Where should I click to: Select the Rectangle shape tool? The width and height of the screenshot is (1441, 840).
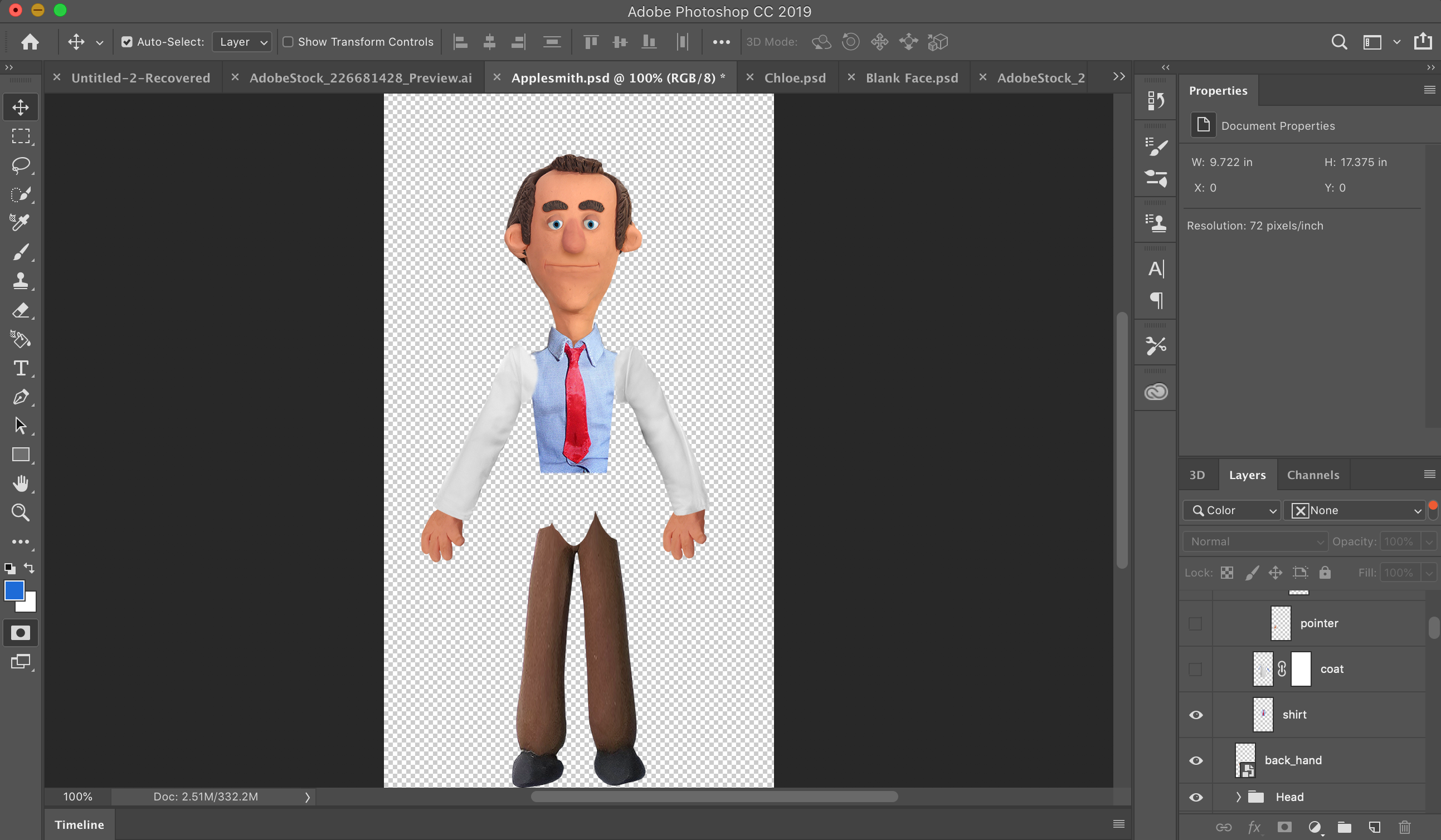tap(21, 455)
